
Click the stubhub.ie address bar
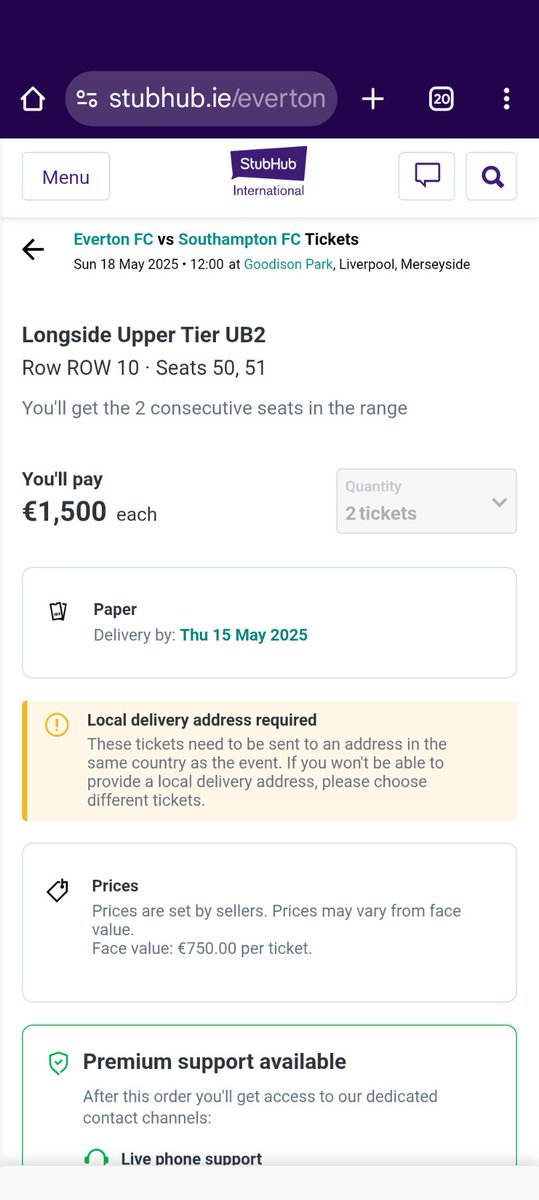201,99
